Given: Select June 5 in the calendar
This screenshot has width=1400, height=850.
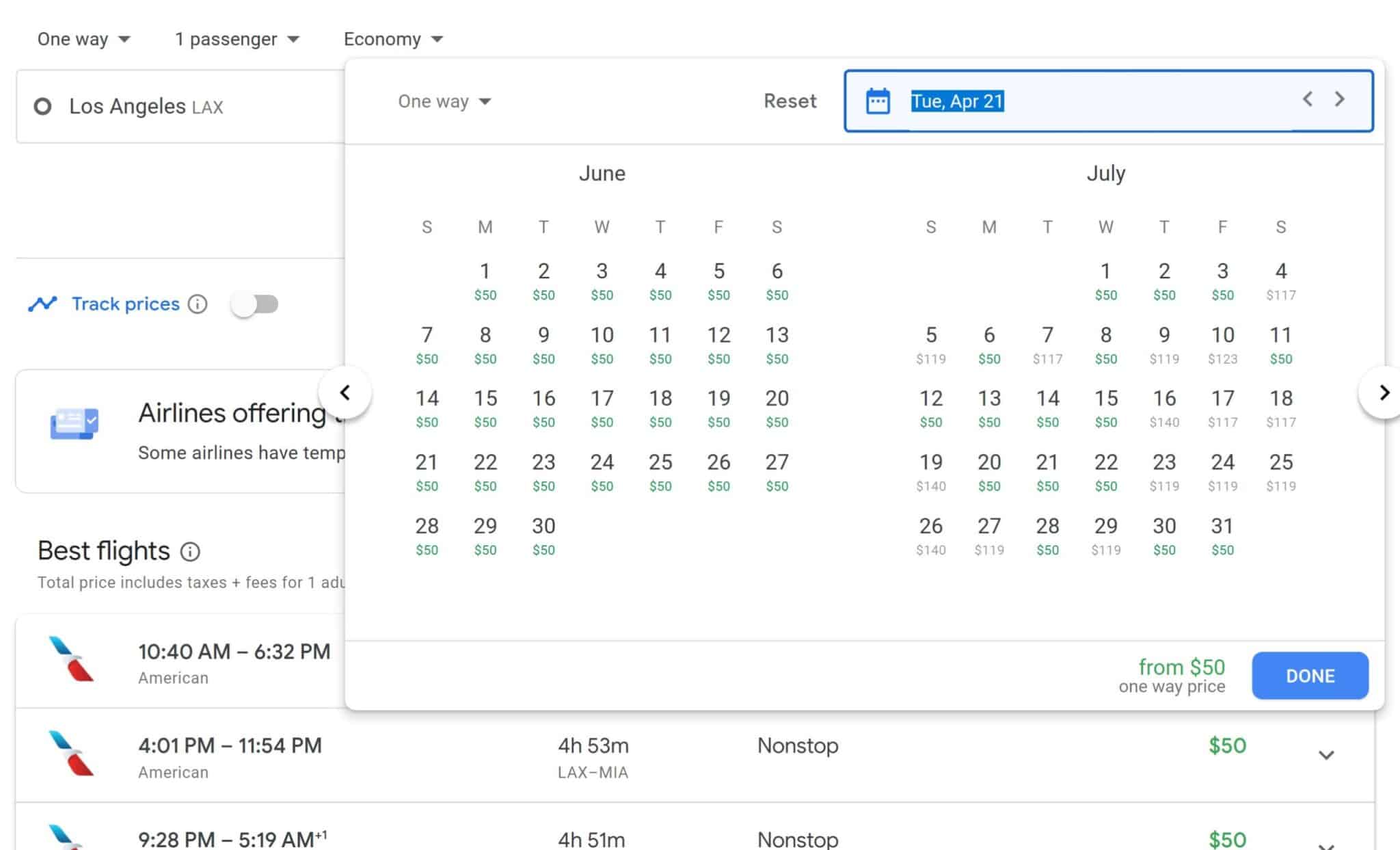Looking at the screenshot, I should (718, 281).
